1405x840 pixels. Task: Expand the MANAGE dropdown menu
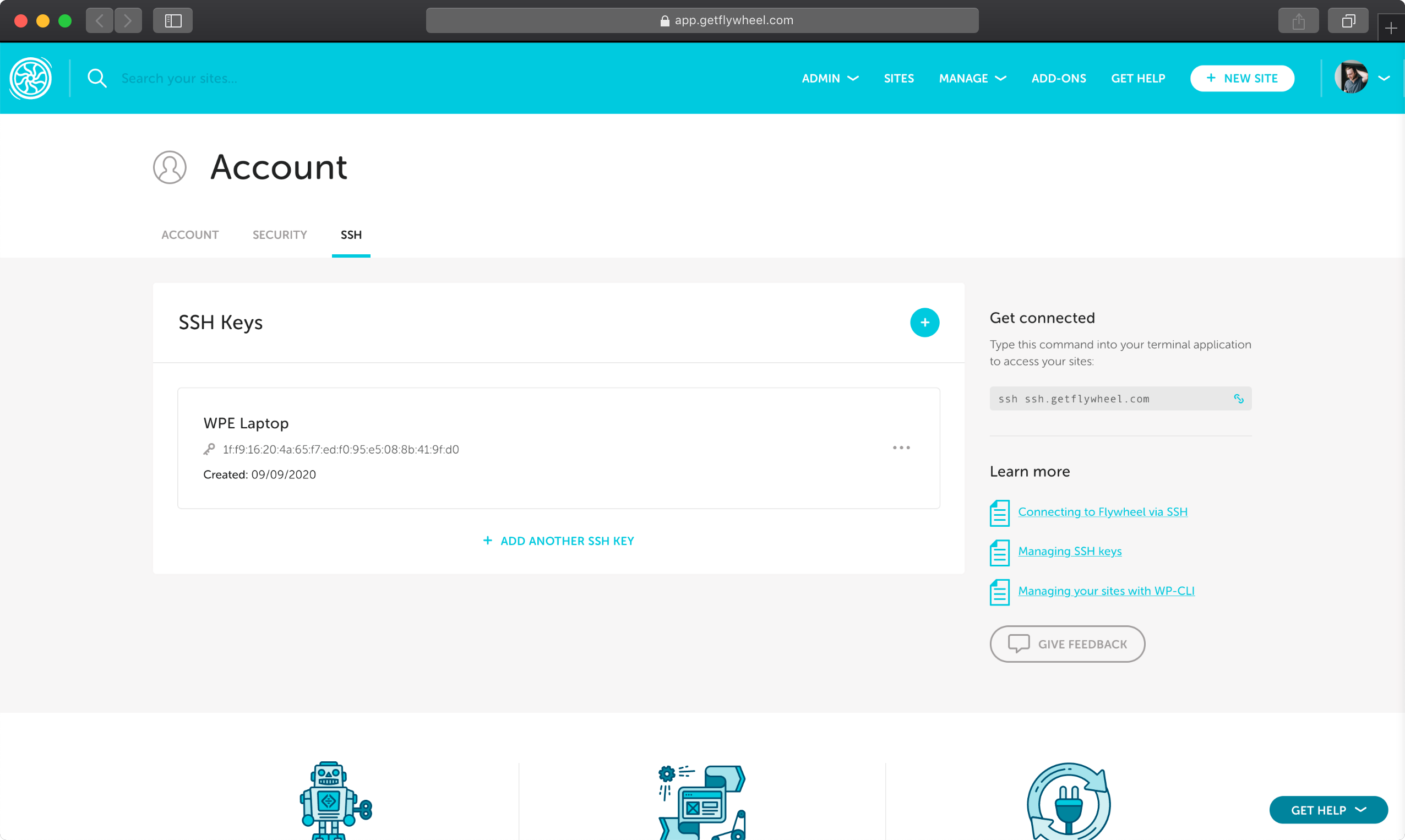tap(972, 78)
